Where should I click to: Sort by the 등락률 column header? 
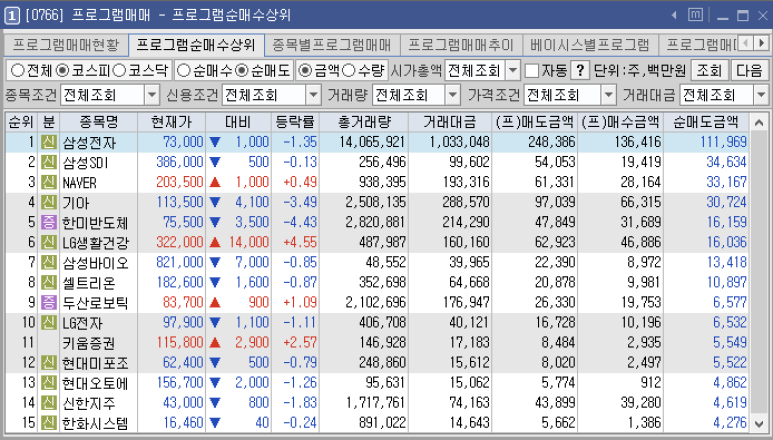tap(295, 122)
